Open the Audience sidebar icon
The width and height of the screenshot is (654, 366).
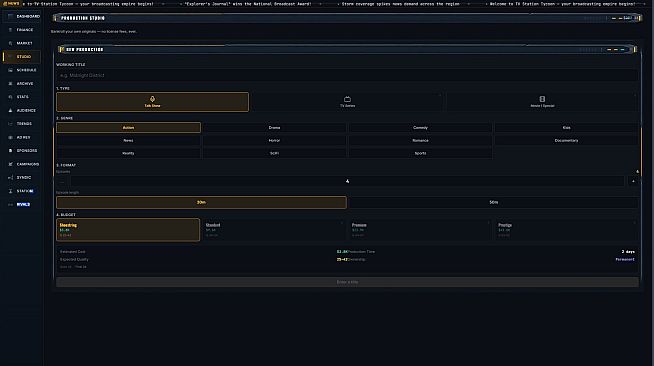(10, 110)
